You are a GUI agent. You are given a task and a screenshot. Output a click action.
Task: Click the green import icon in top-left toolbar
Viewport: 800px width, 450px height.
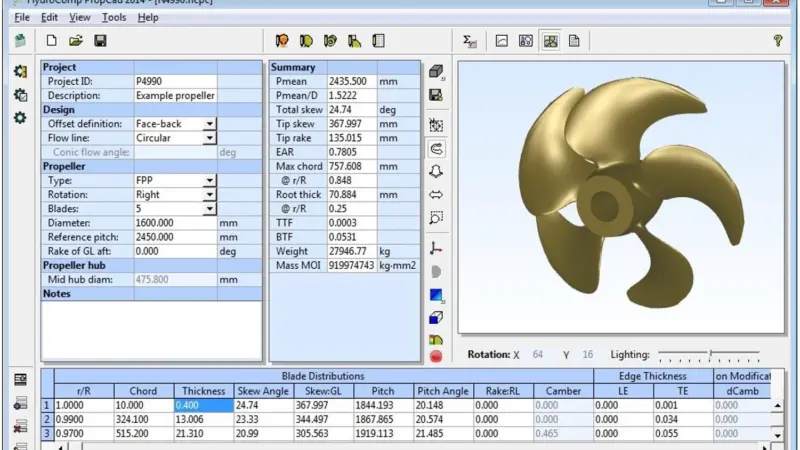(x=20, y=40)
